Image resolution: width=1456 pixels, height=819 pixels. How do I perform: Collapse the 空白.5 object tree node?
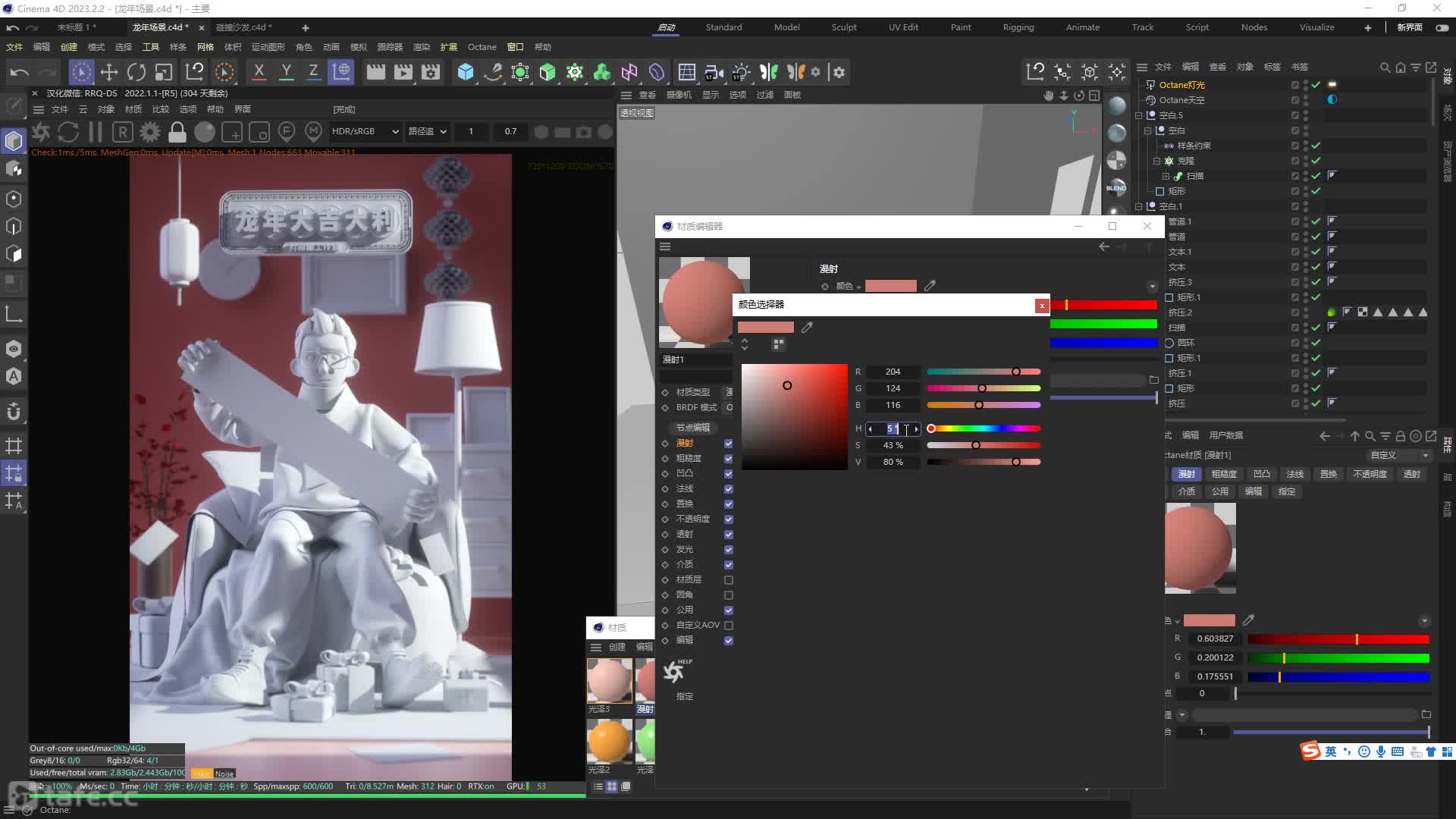coord(1139,115)
